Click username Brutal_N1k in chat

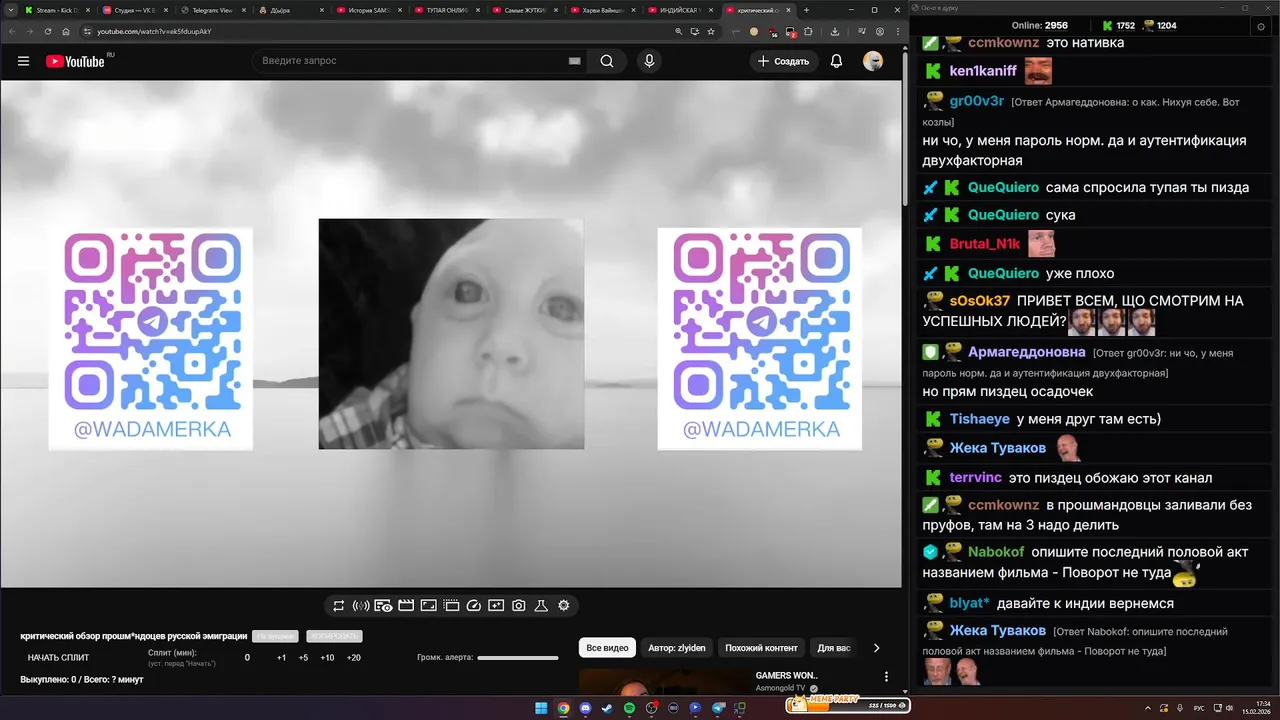[x=984, y=244]
